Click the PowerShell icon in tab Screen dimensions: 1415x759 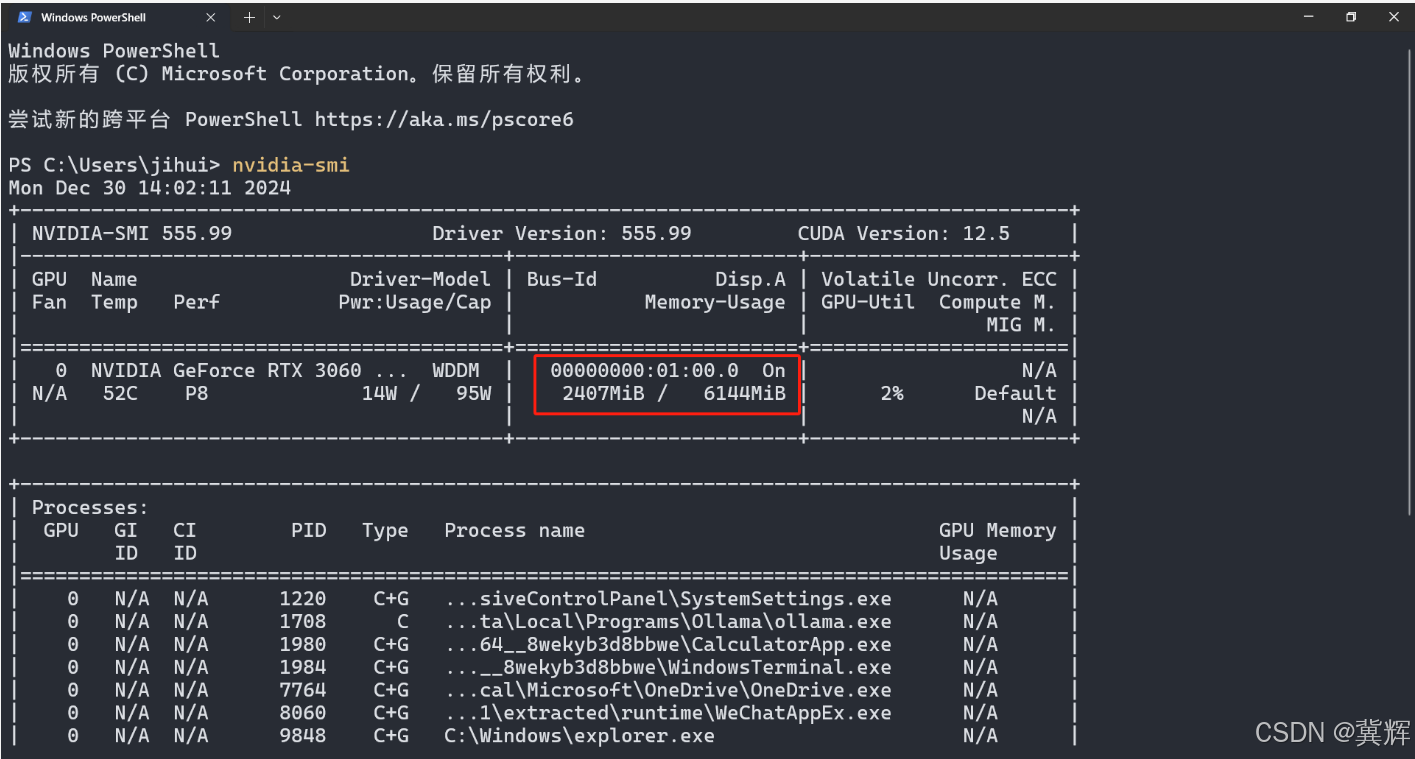click(25, 17)
